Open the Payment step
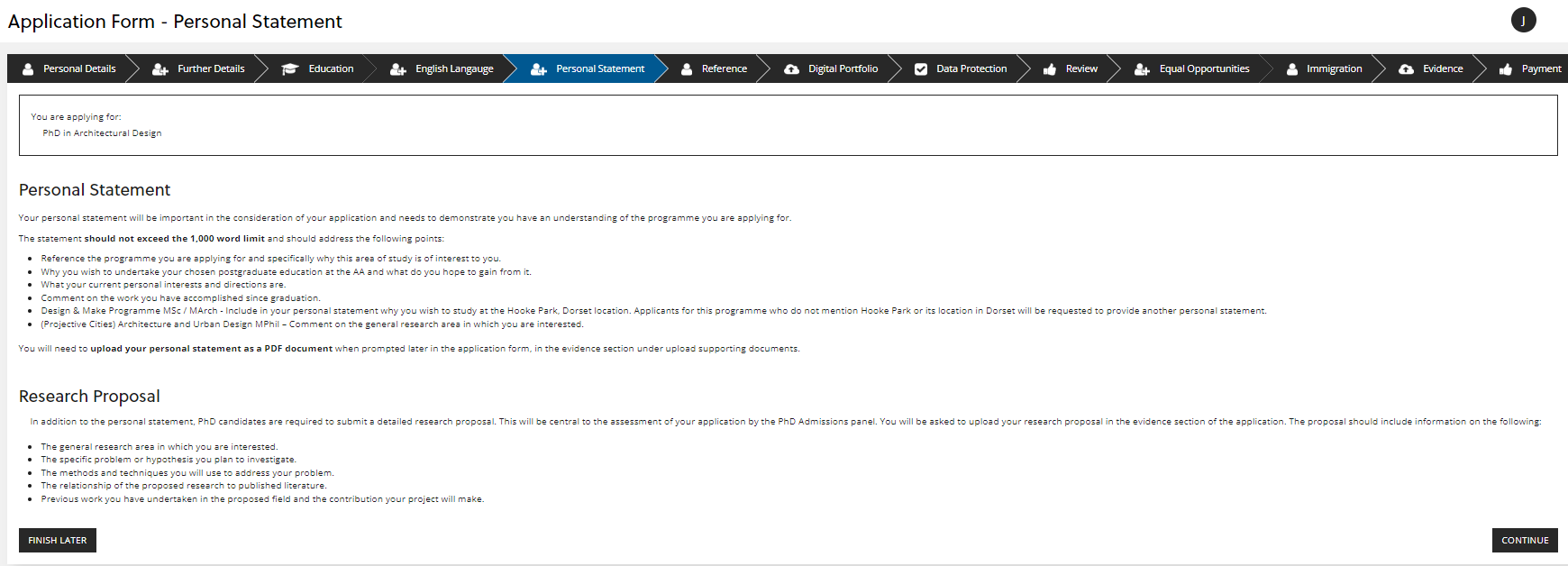 [1541, 69]
